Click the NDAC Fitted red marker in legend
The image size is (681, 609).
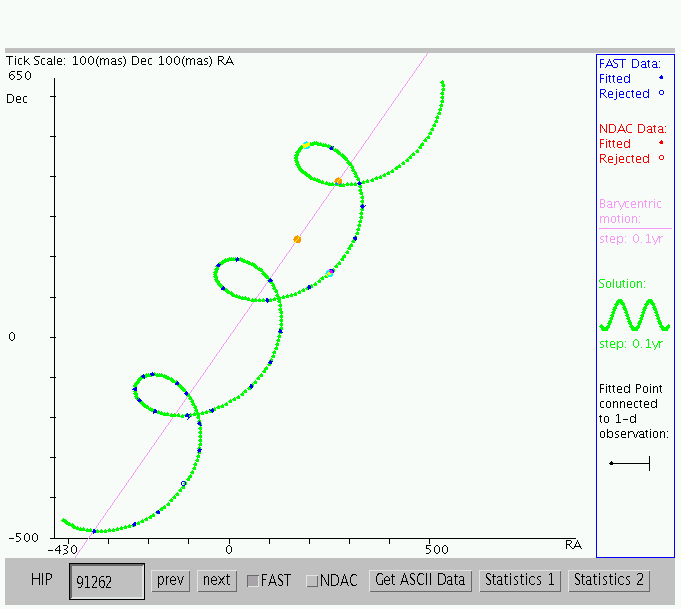tap(661, 143)
